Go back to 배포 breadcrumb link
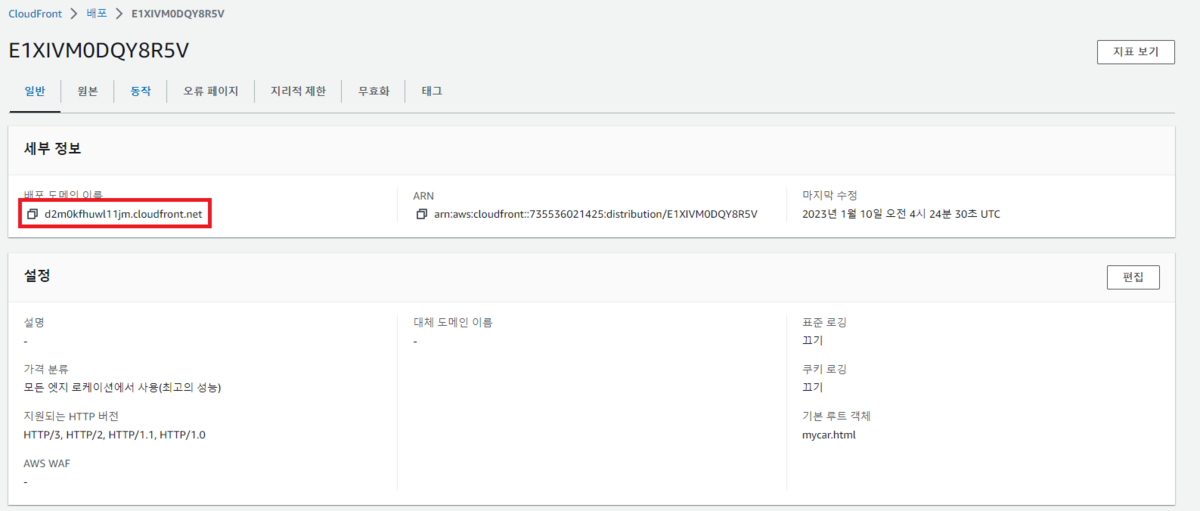The image size is (1200, 511). pos(97,14)
